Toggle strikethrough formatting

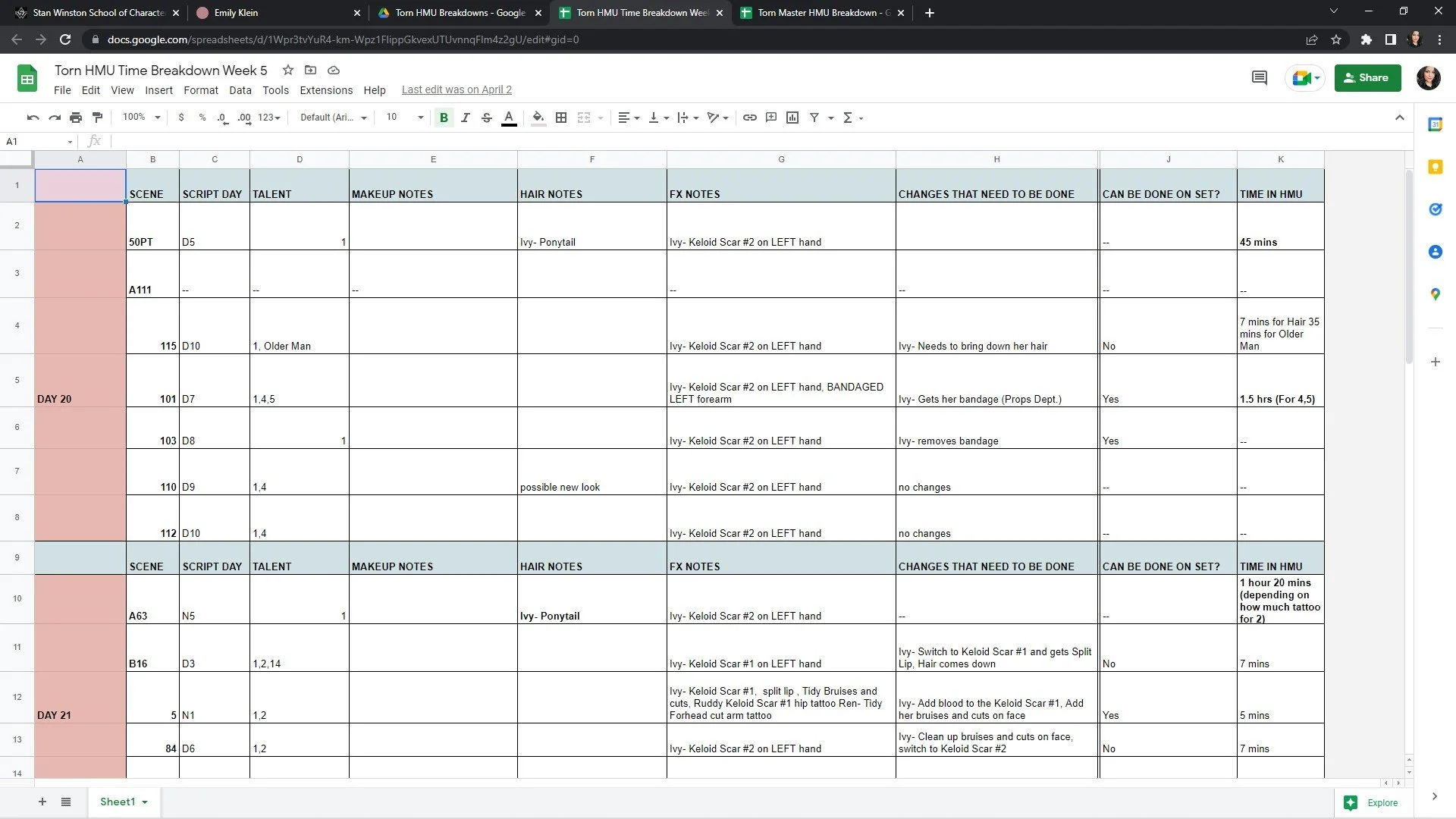tap(487, 118)
